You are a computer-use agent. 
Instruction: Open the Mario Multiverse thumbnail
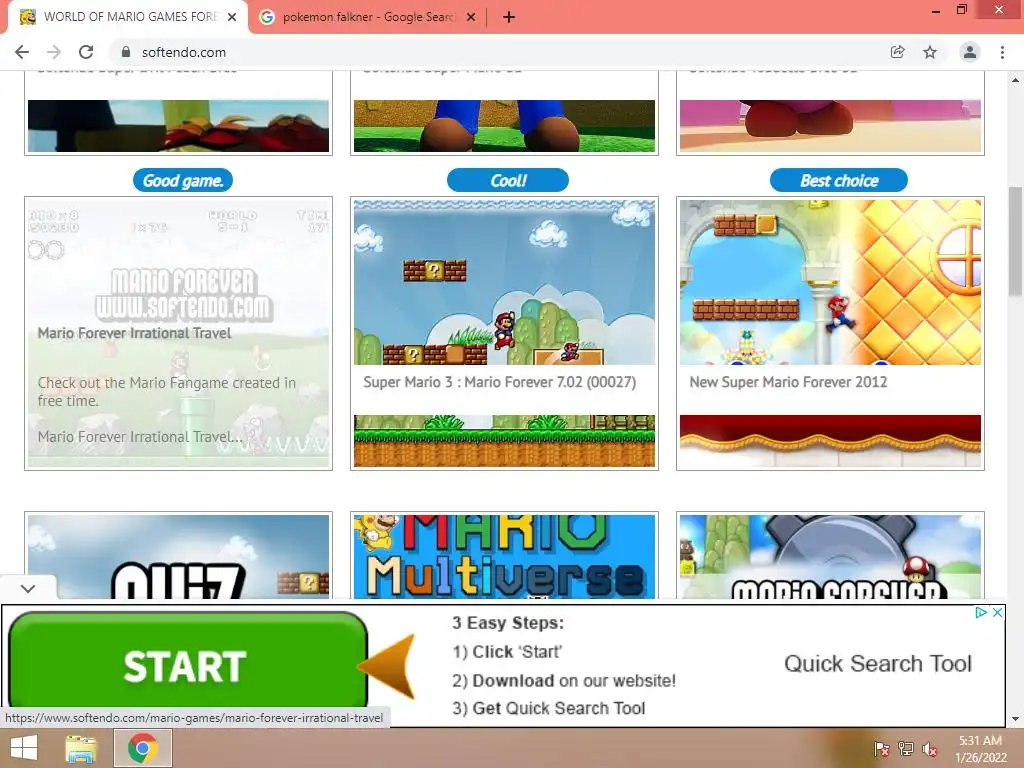click(x=504, y=556)
